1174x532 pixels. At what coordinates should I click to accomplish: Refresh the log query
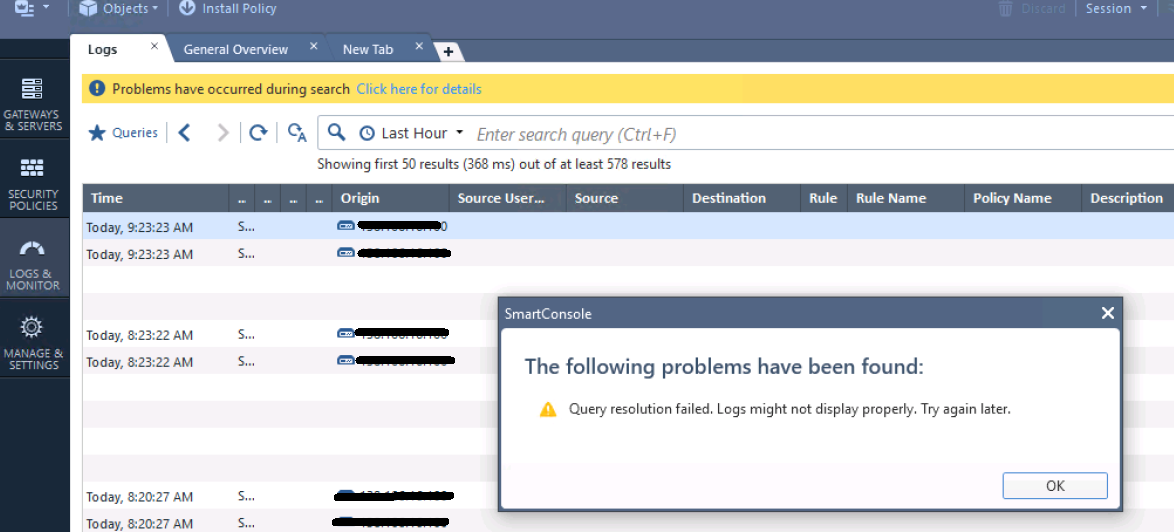tap(258, 133)
